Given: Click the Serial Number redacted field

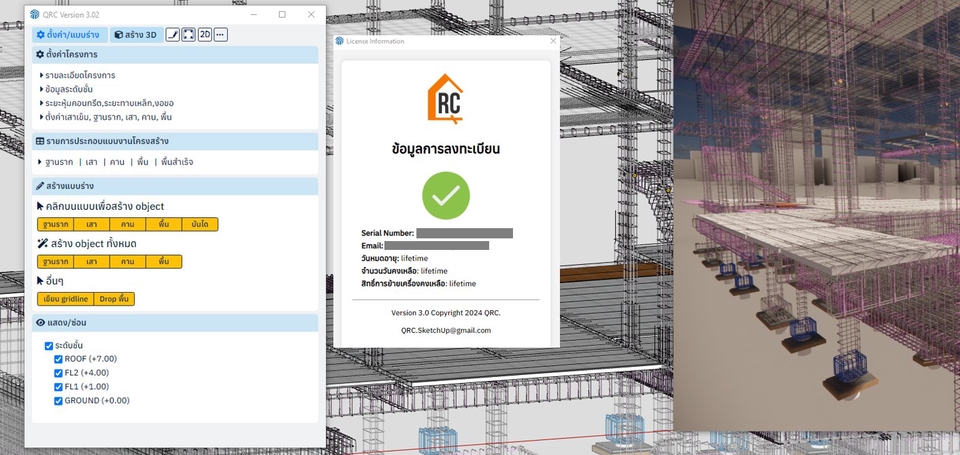Looking at the screenshot, I should coord(464,233).
